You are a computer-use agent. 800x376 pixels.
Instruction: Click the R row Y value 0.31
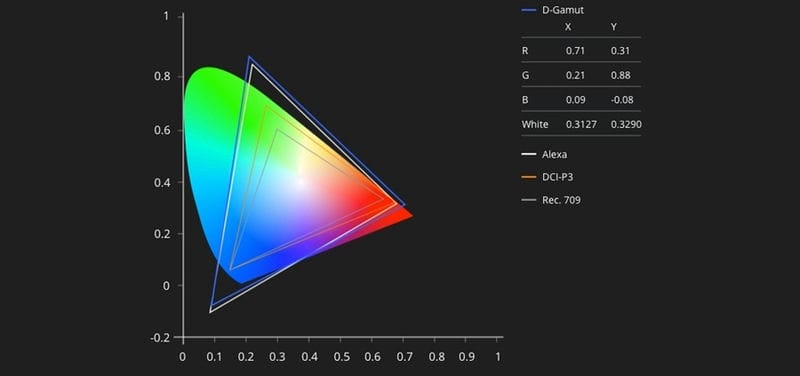pos(620,51)
